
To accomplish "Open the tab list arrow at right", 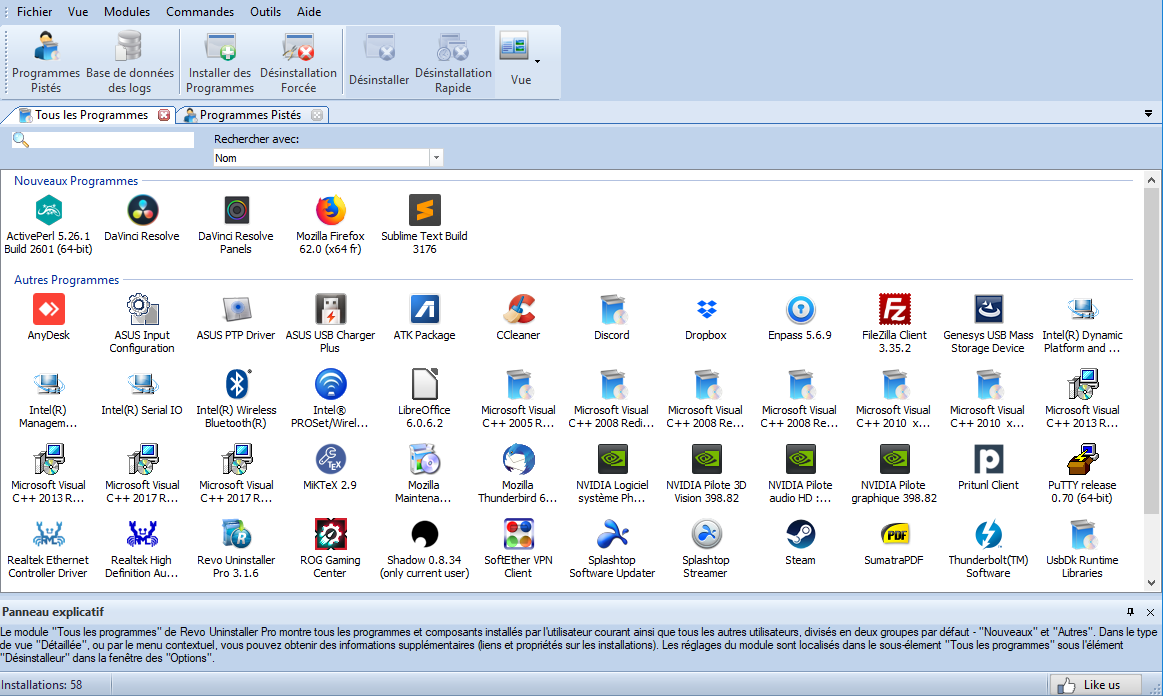I will coord(1148,114).
